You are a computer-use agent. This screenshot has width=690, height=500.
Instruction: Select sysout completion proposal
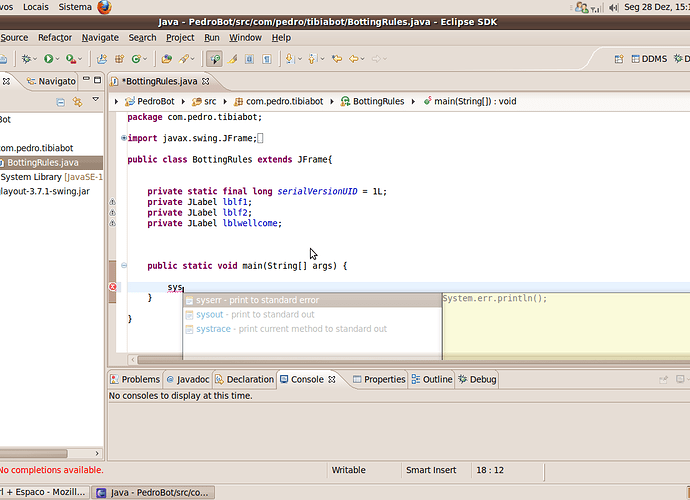tap(312, 315)
